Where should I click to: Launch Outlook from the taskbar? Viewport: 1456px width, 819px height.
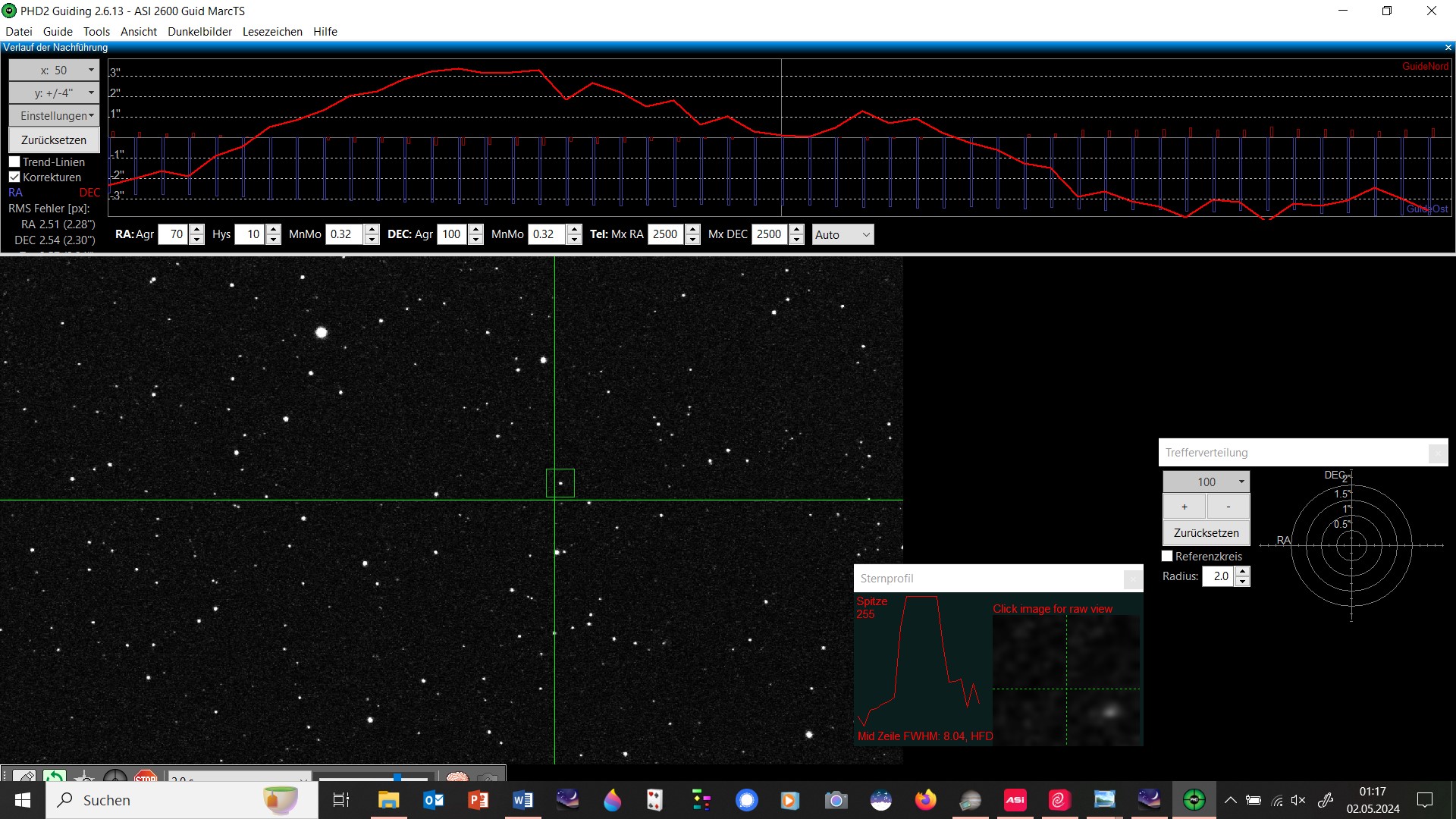(x=433, y=800)
